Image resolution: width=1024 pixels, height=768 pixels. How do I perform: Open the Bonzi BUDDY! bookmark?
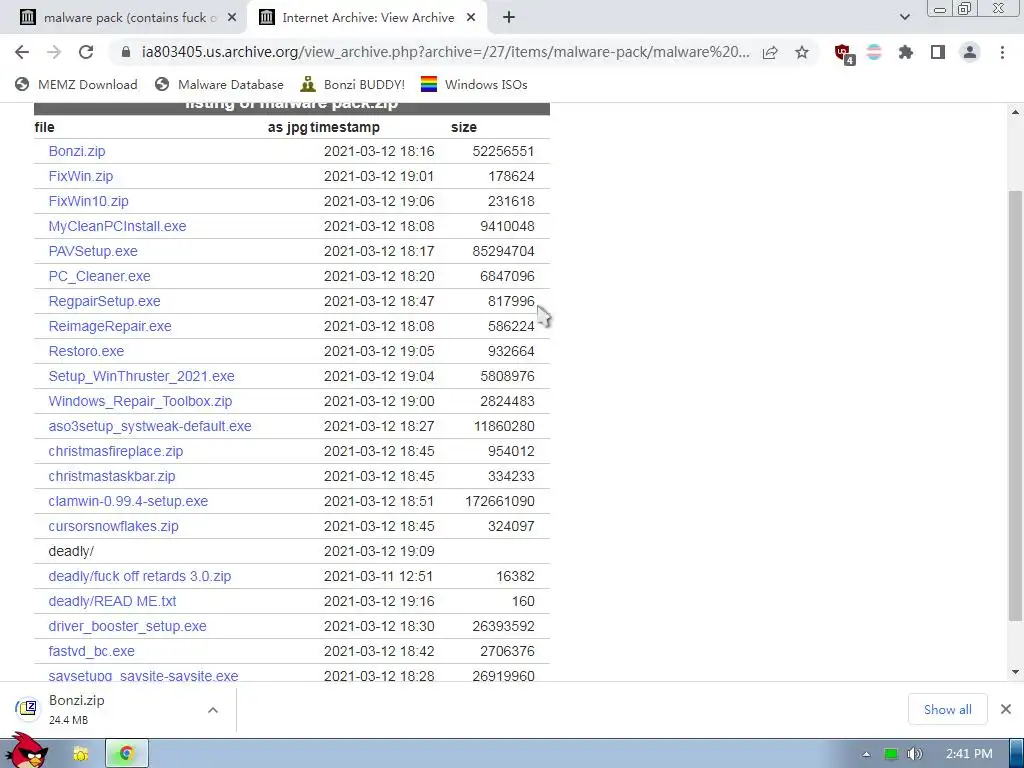coord(352,84)
